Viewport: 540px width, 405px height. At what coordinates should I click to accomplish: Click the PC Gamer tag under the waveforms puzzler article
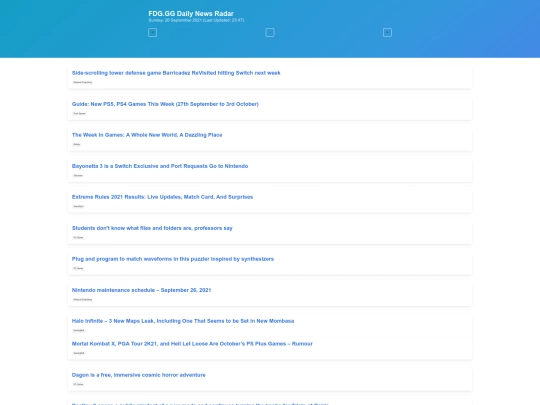tap(78, 268)
